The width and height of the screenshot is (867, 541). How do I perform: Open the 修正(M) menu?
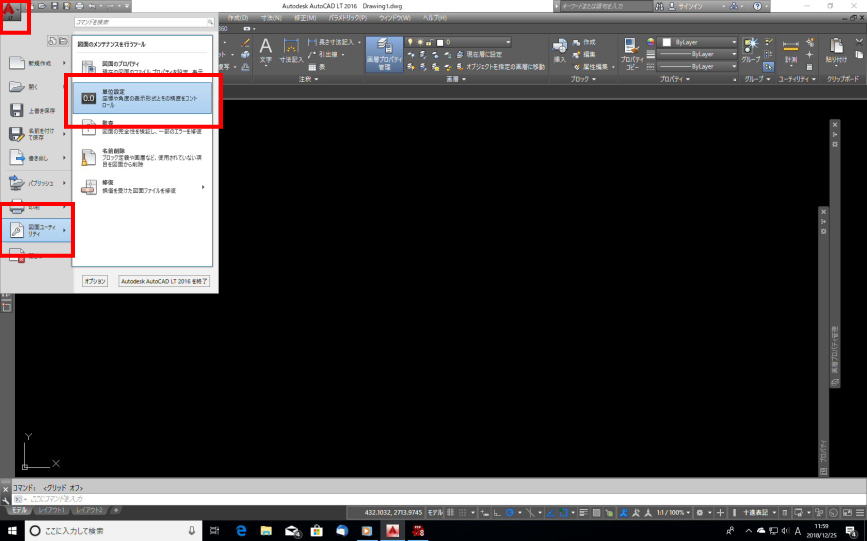pos(305,18)
